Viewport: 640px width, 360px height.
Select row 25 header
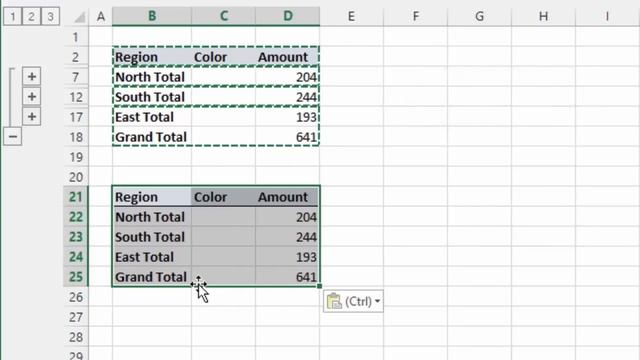coord(76,277)
